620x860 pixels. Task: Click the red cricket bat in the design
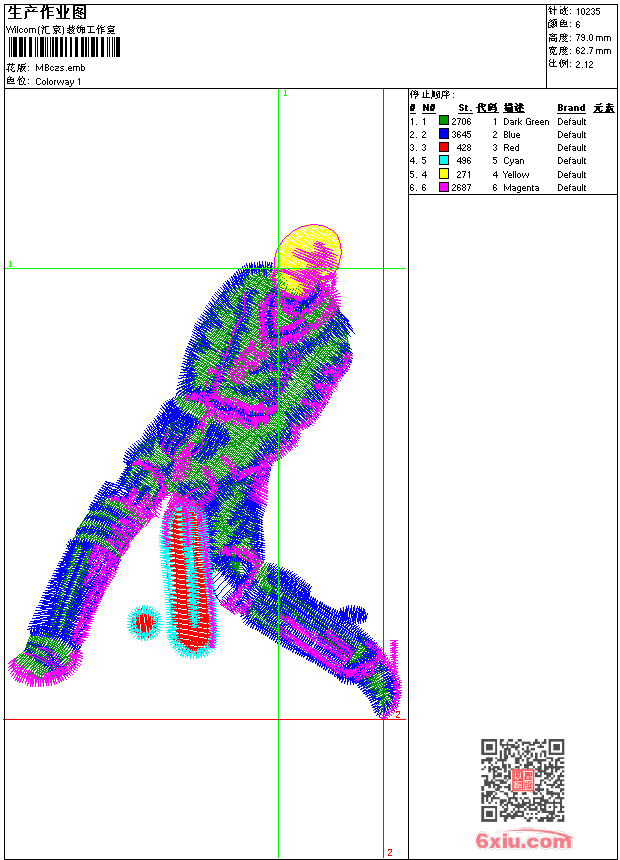tap(188, 575)
